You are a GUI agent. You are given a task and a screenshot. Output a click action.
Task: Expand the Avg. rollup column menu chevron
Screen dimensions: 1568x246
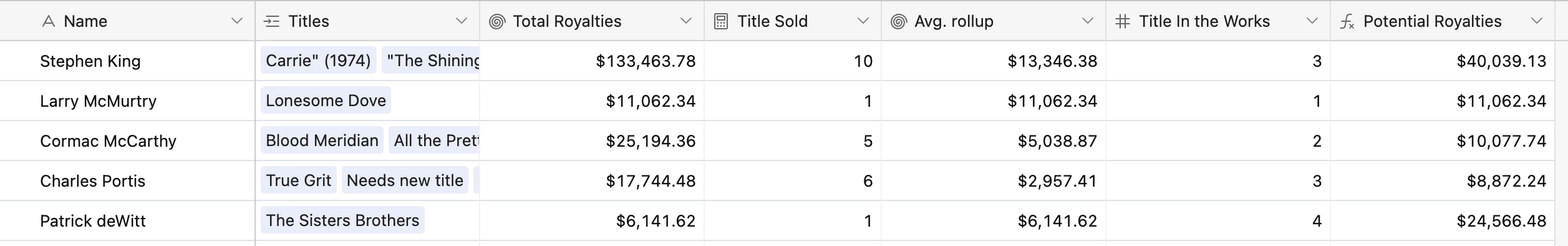(1088, 21)
